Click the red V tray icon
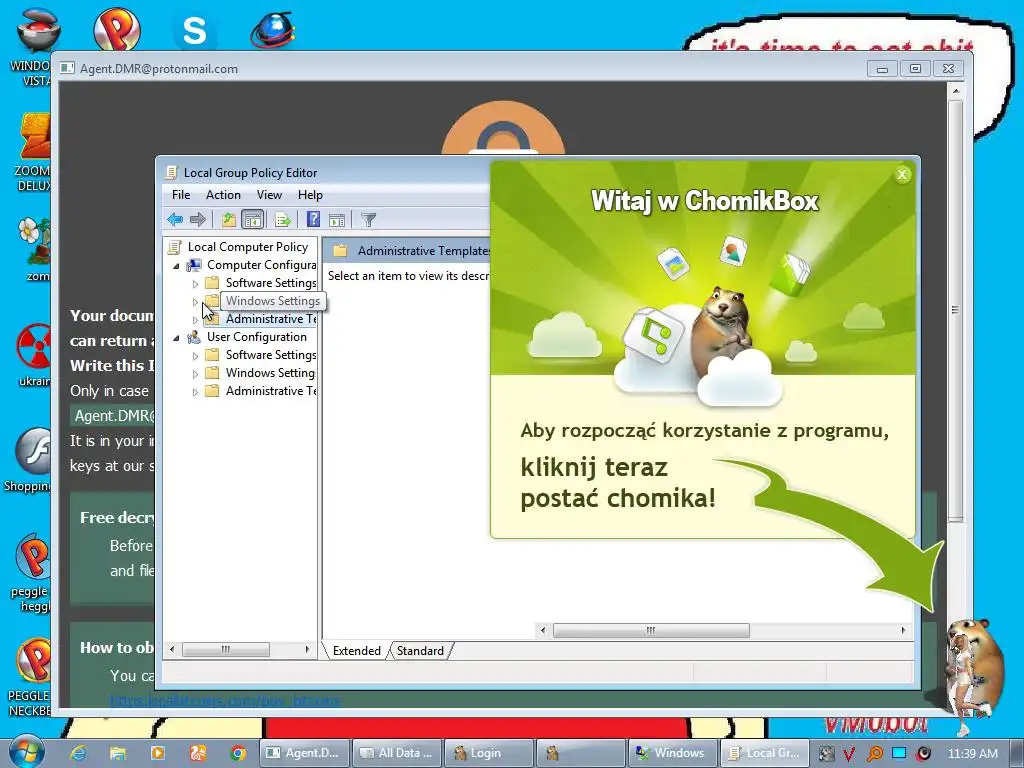Image resolution: width=1024 pixels, height=768 pixels. [x=849, y=754]
